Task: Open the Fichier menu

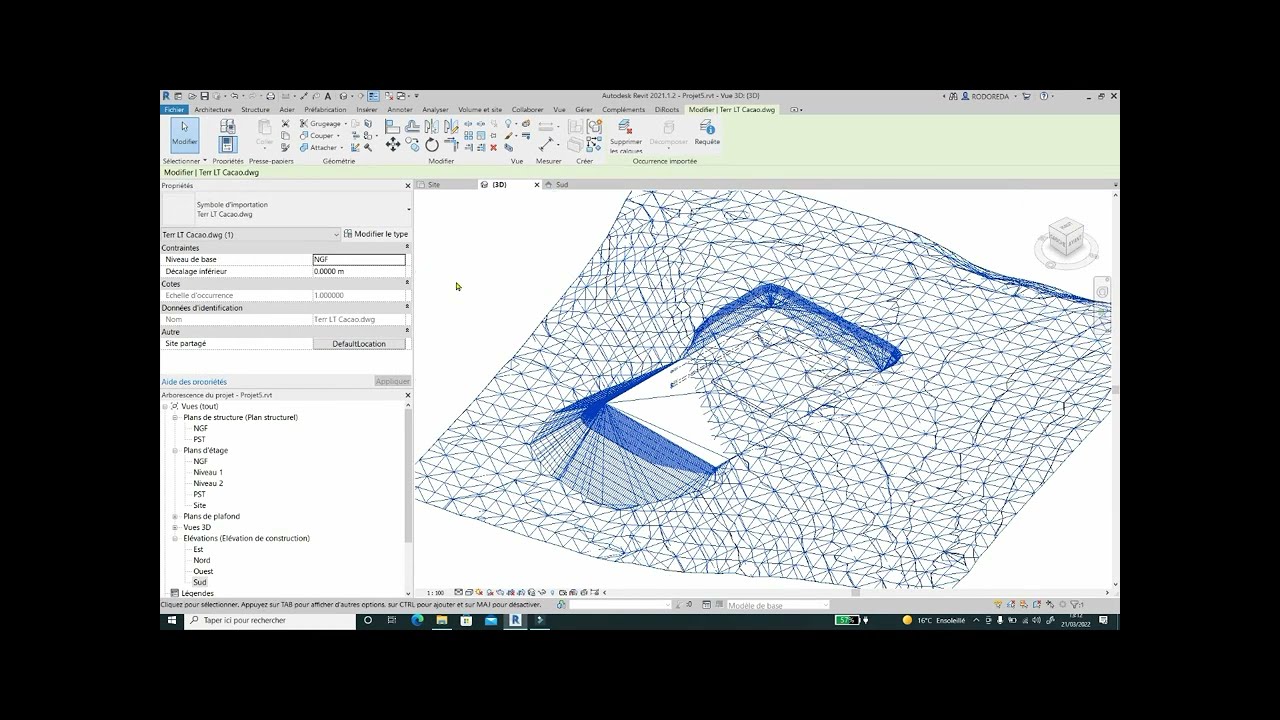Action: tap(174, 109)
